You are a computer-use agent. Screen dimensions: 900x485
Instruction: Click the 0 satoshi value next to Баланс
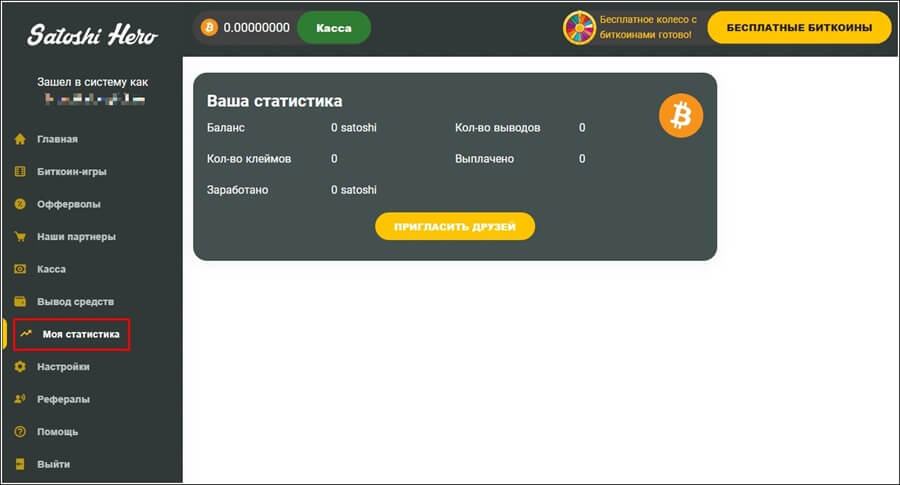[x=354, y=127]
